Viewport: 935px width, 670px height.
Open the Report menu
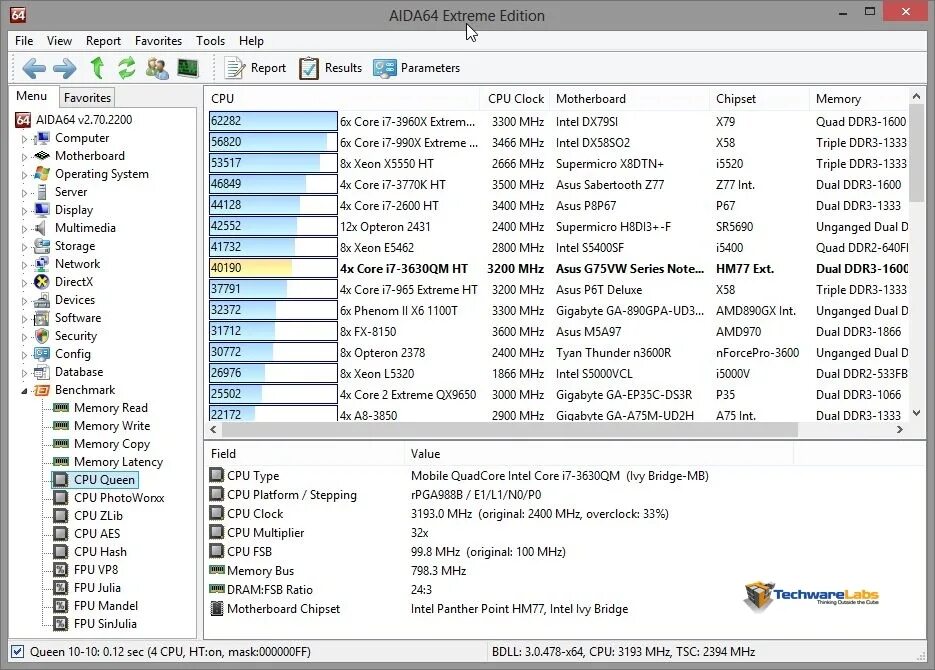[x=103, y=41]
